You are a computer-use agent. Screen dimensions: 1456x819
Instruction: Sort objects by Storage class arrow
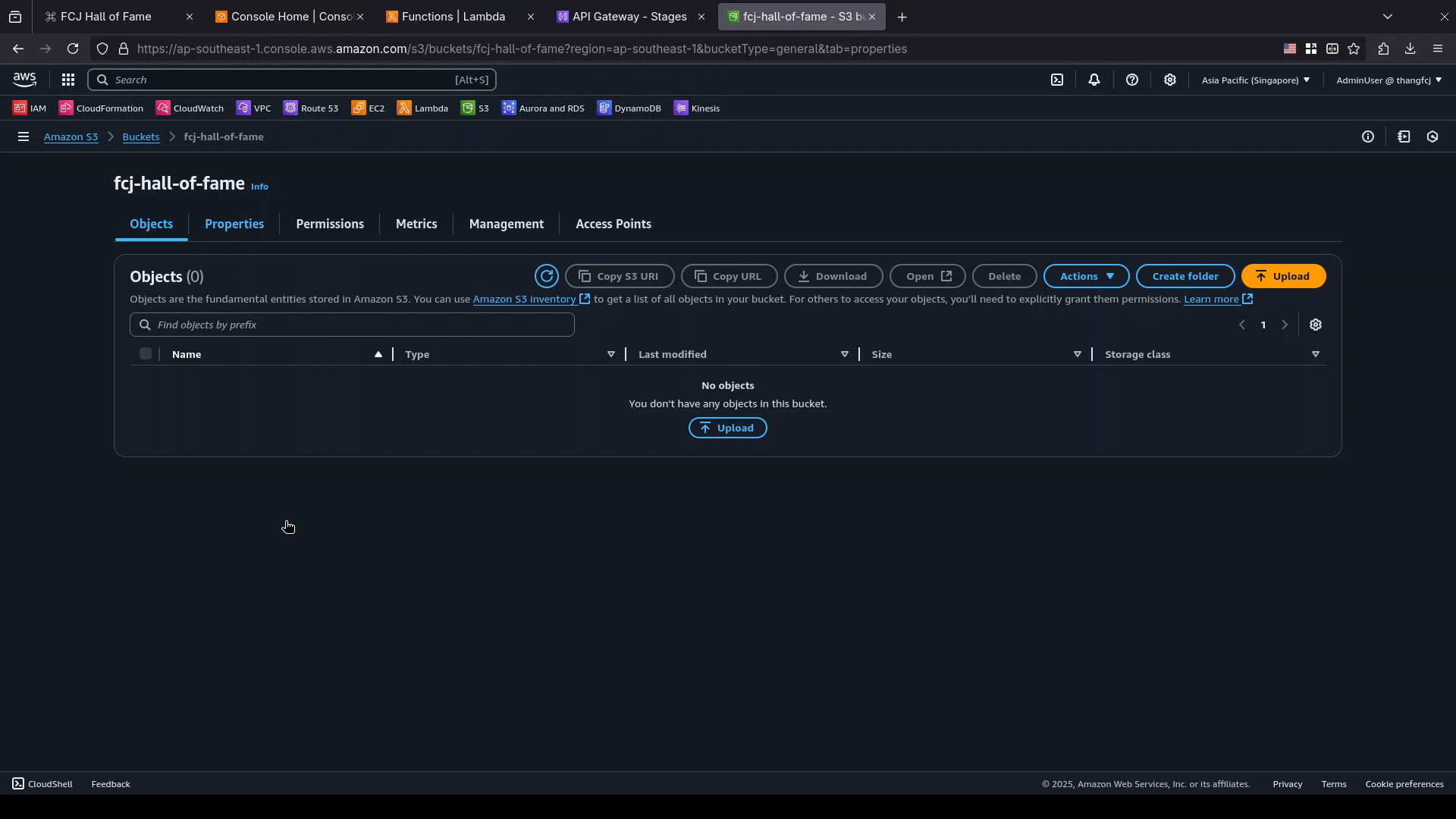pos(1316,354)
